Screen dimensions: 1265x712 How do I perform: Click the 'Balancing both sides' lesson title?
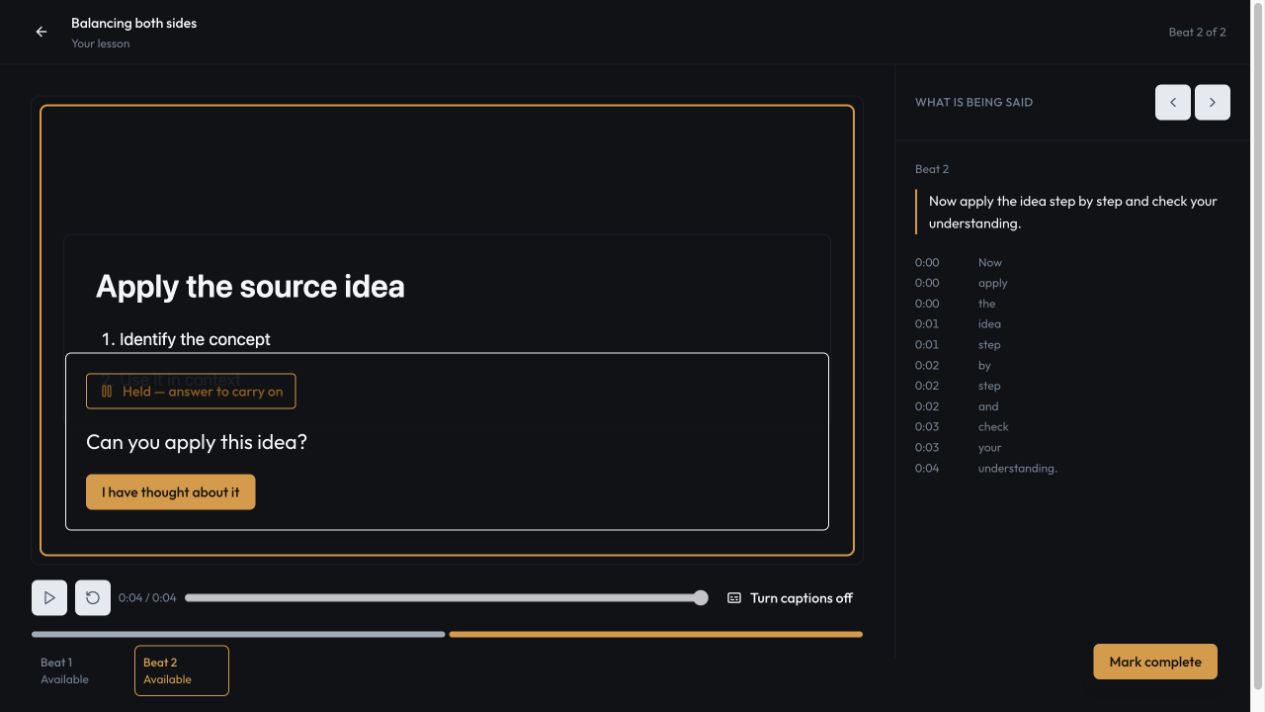click(x=134, y=23)
